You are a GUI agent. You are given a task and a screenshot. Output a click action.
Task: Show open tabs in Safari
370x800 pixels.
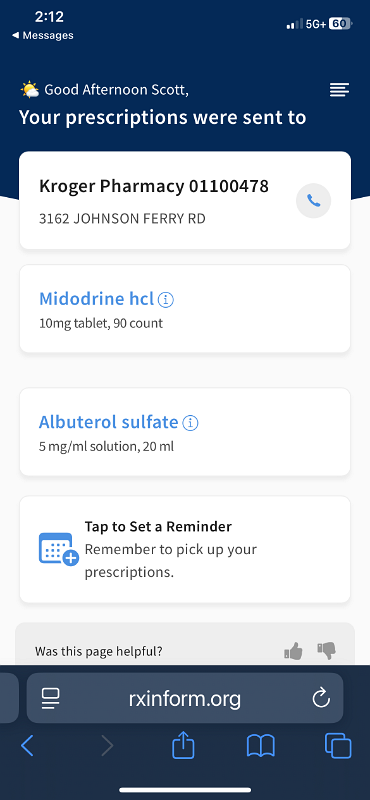click(338, 746)
